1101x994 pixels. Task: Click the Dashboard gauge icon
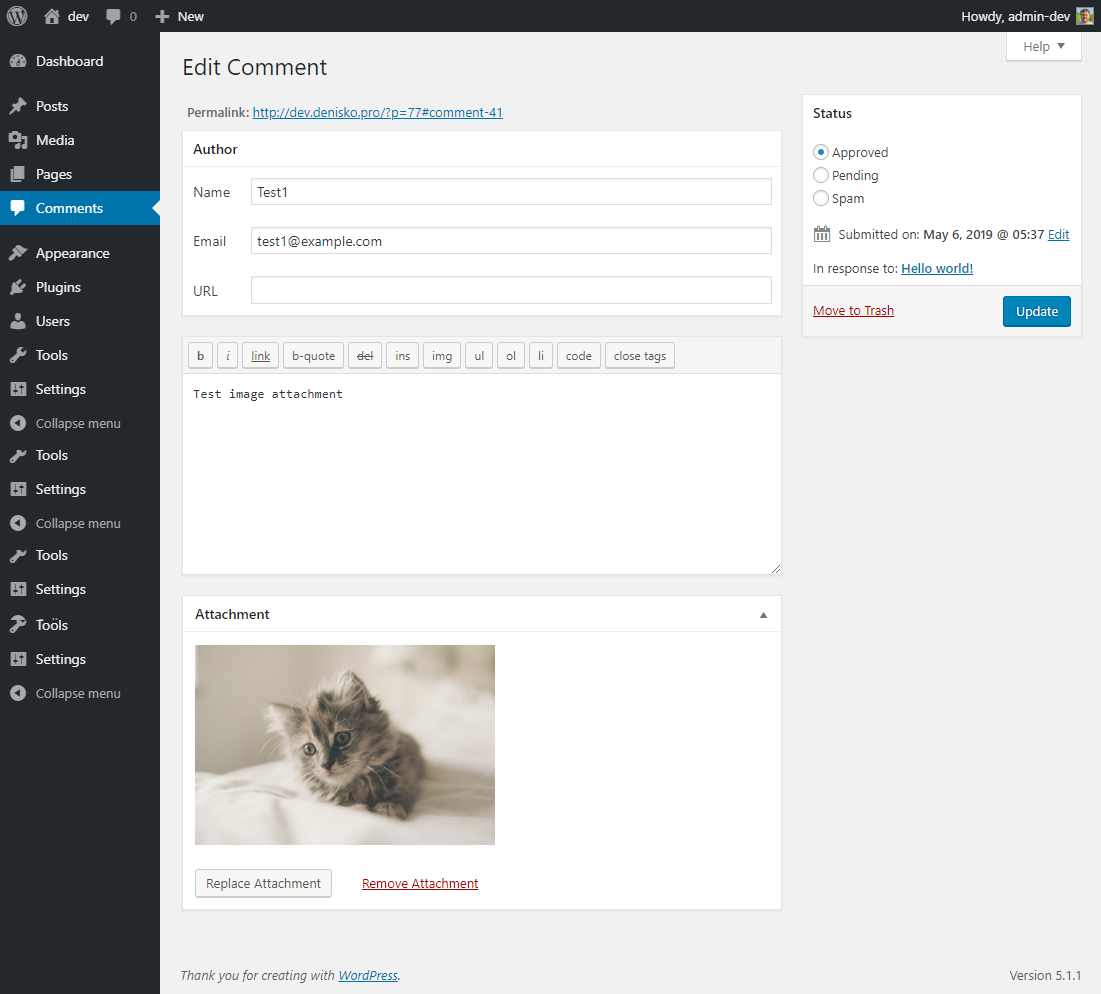point(18,61)
